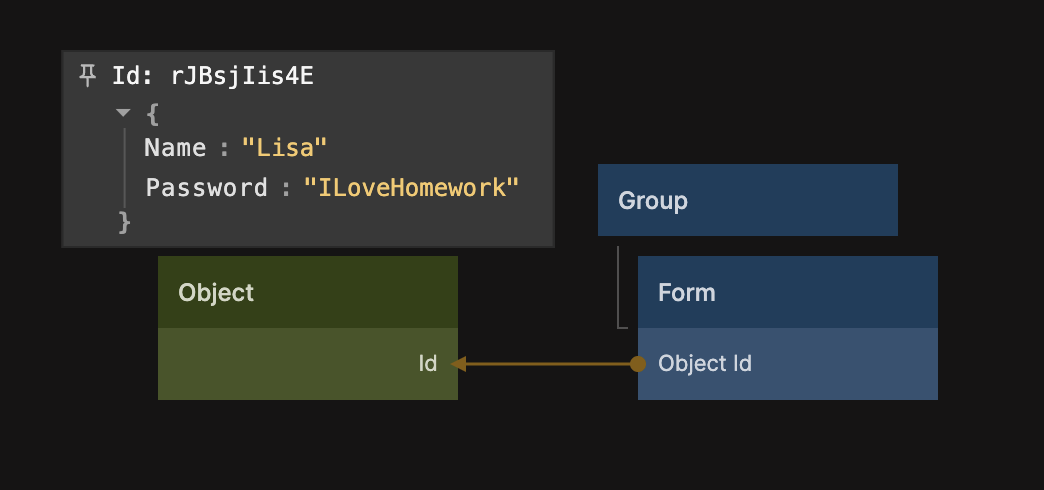Click the Group hierarchy bracket line
Screen dimensions: 1044x490
pyautogui.click(x=618, y=290)
